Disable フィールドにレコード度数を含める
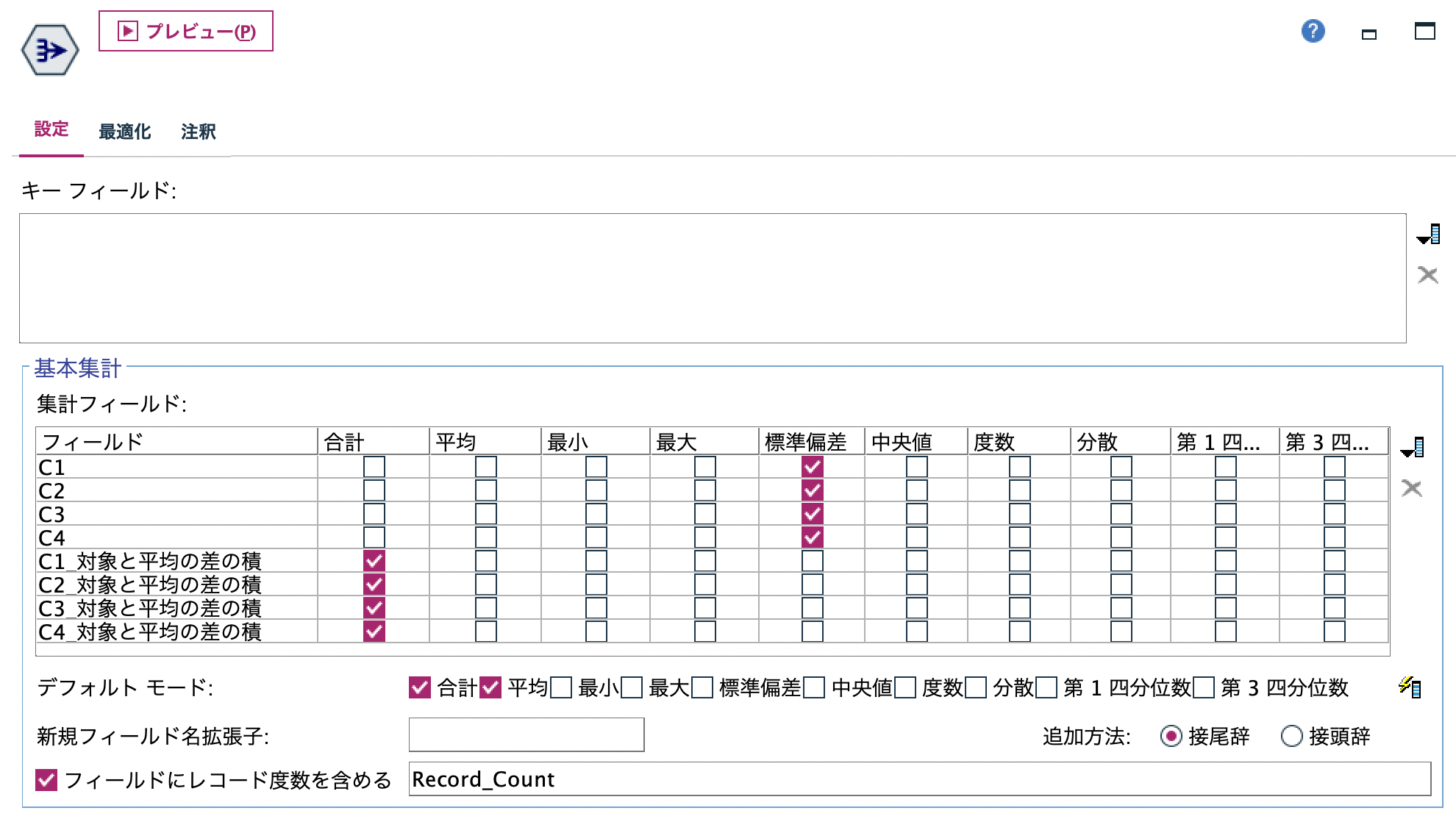 coord(47,781)
